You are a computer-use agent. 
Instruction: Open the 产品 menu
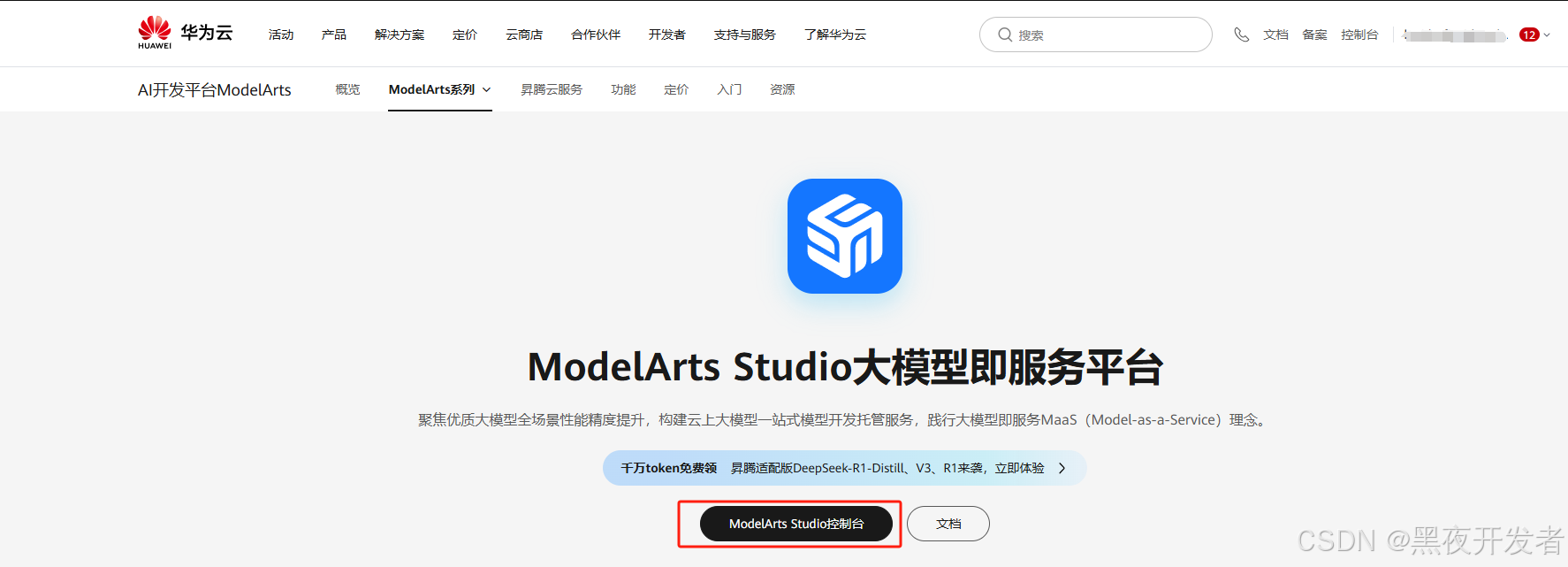pyautogui.click(x=334, y=34)
